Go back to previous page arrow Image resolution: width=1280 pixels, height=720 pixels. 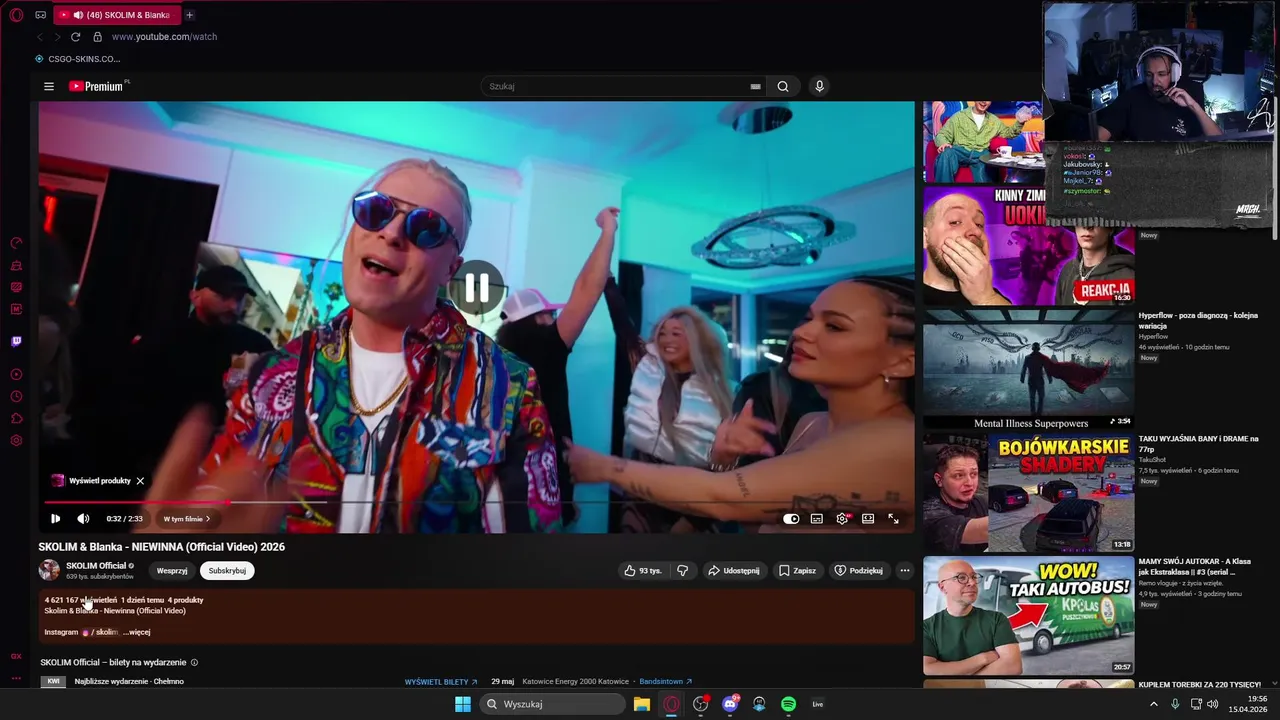pyautogui.click(x=40, y=37)
